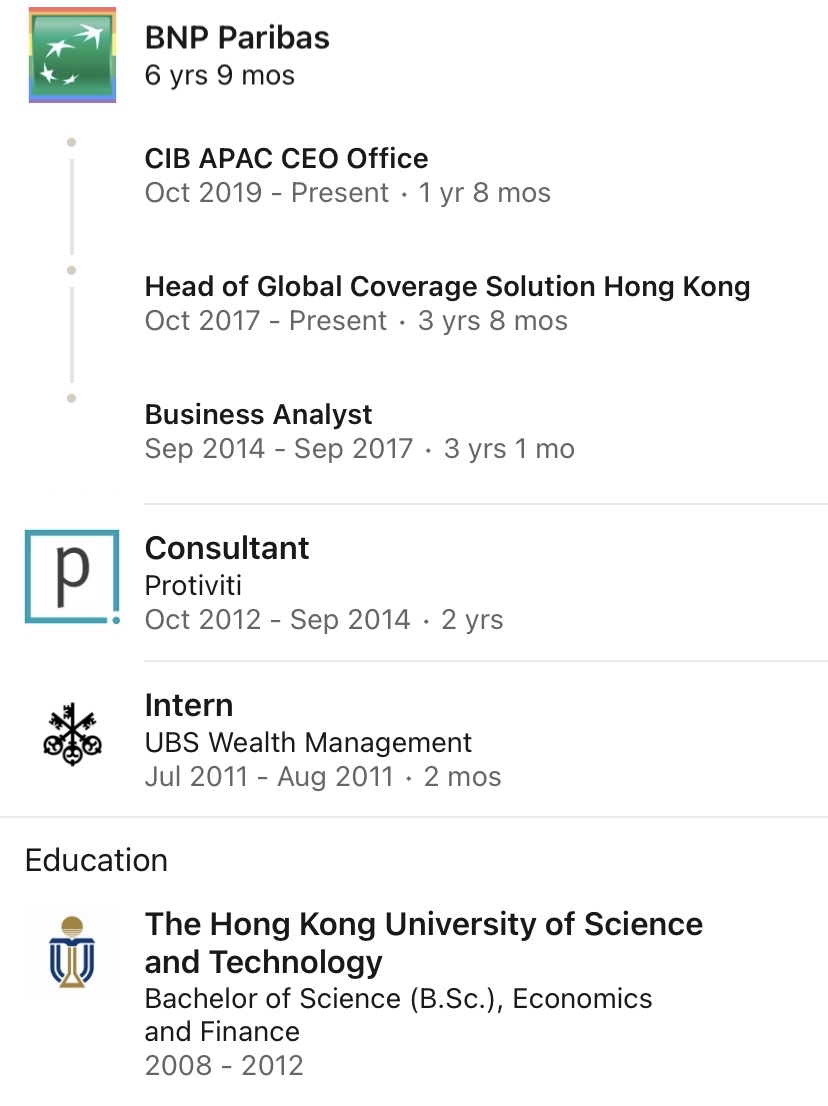
Task: Tap the UBS Wealth Management company text
Action: [308, 742]
